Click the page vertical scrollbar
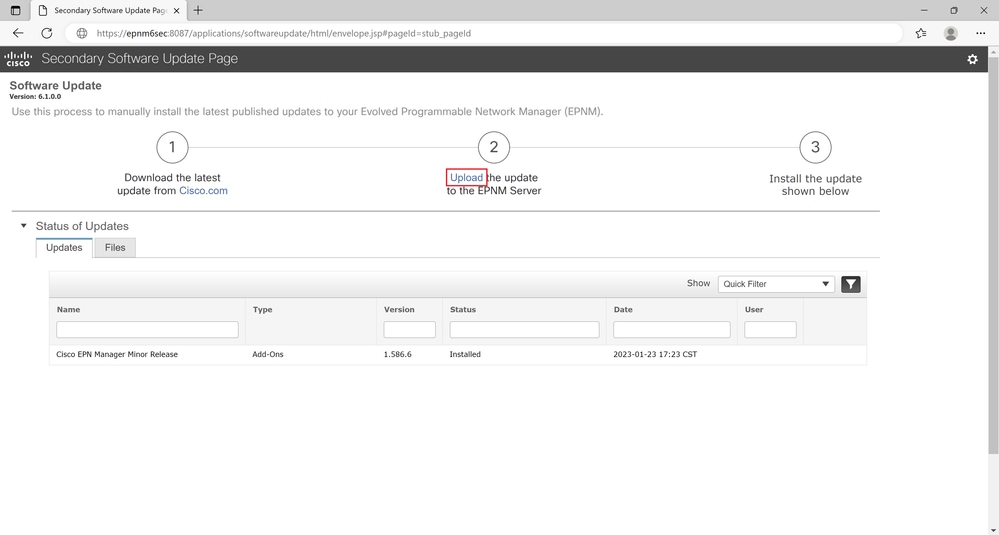Screen dimensions: 999x535 [993, 255]
